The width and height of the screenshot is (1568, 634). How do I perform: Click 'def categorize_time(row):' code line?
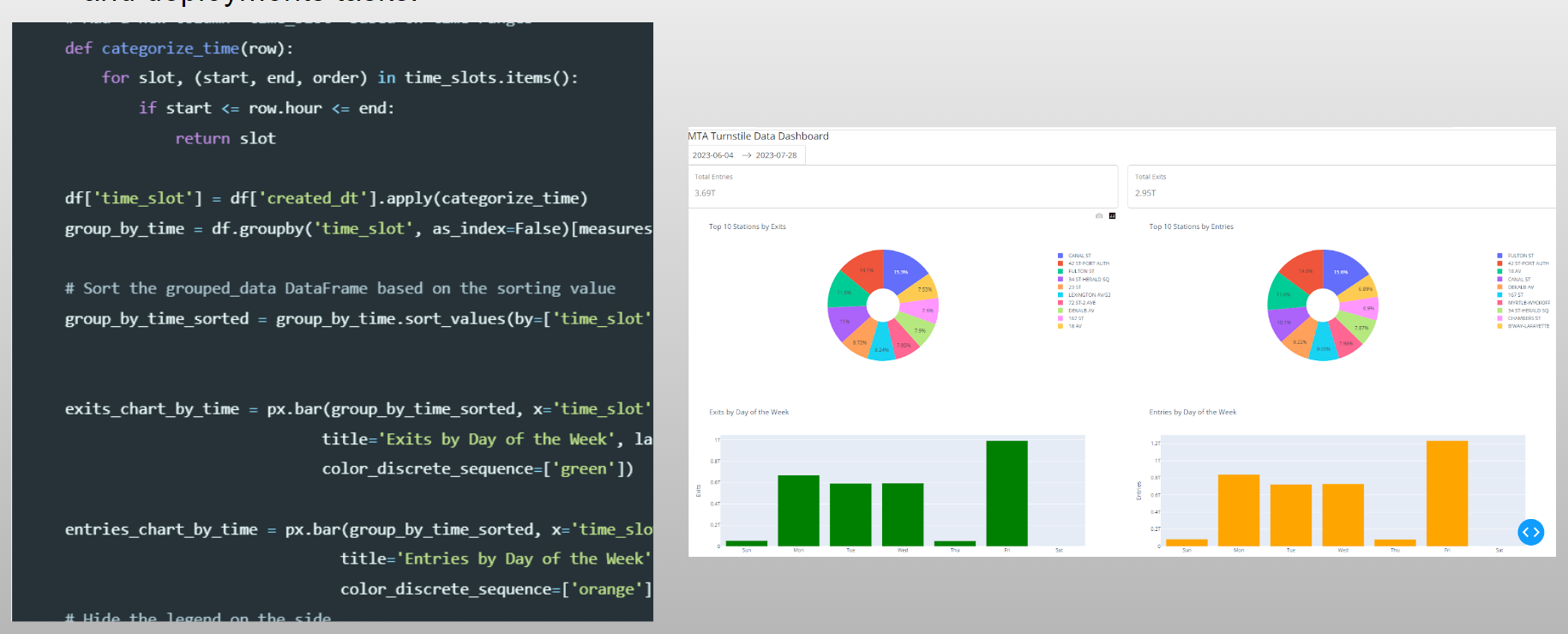tap(179, 48)
